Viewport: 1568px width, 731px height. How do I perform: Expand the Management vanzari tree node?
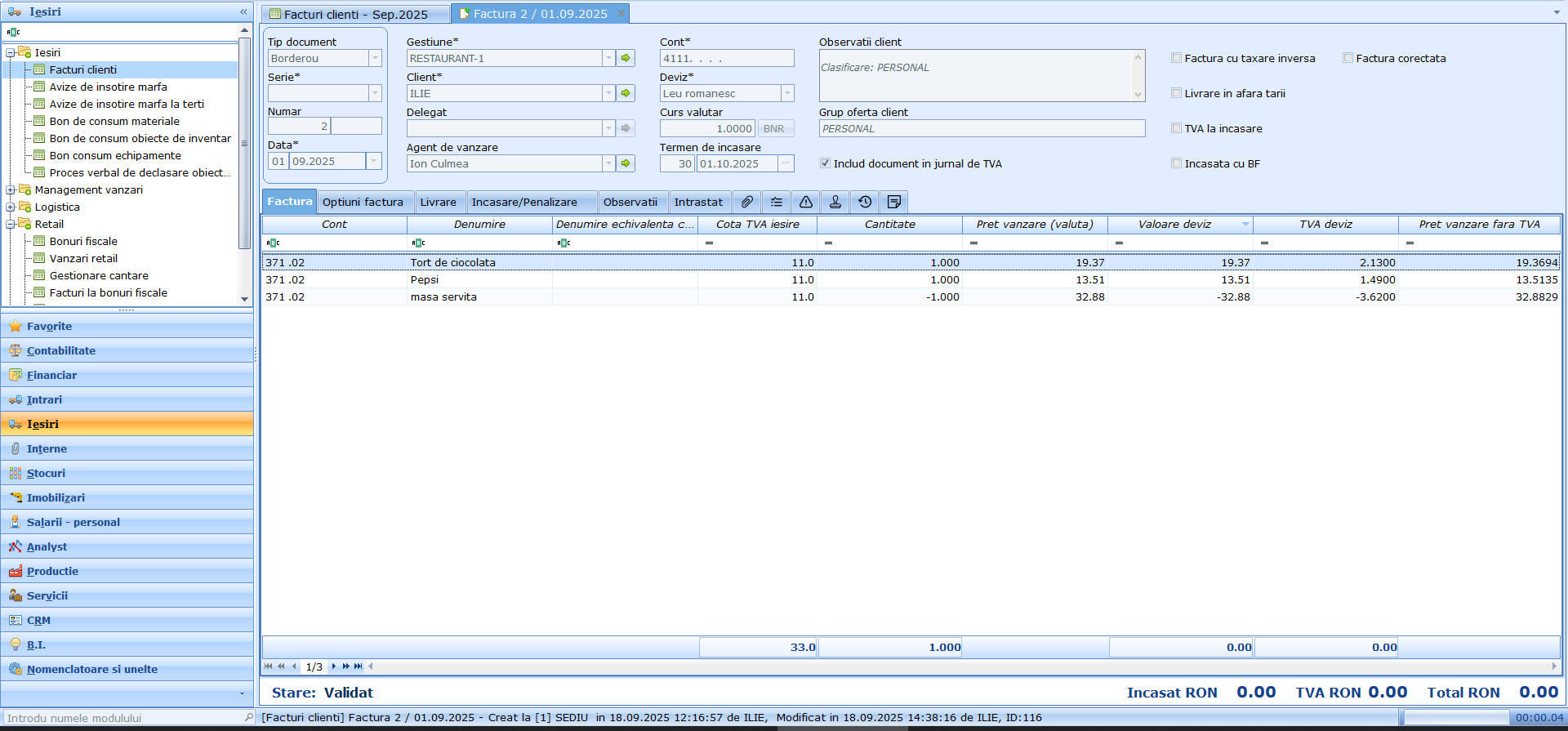click(x=11, y=189)
